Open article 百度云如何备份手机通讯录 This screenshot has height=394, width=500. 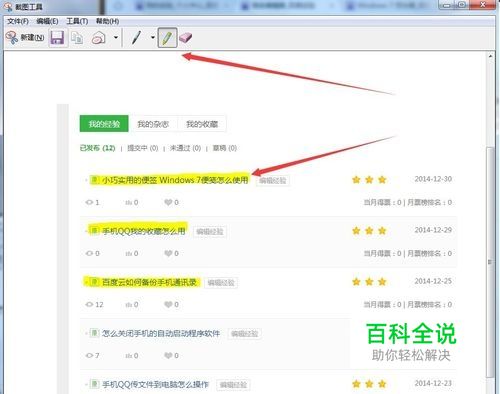coord(149,282)
